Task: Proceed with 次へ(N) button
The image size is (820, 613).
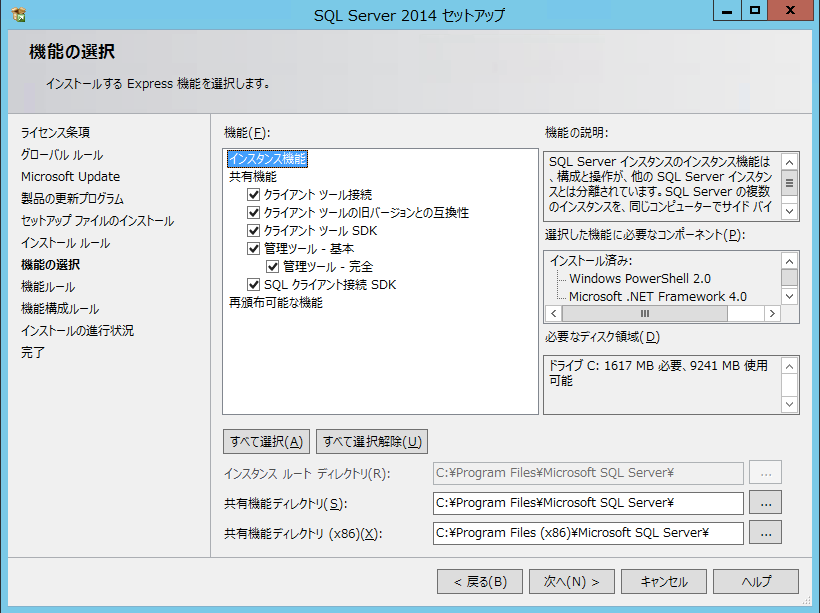Action: pyautogui.click(x=572, y=582)
